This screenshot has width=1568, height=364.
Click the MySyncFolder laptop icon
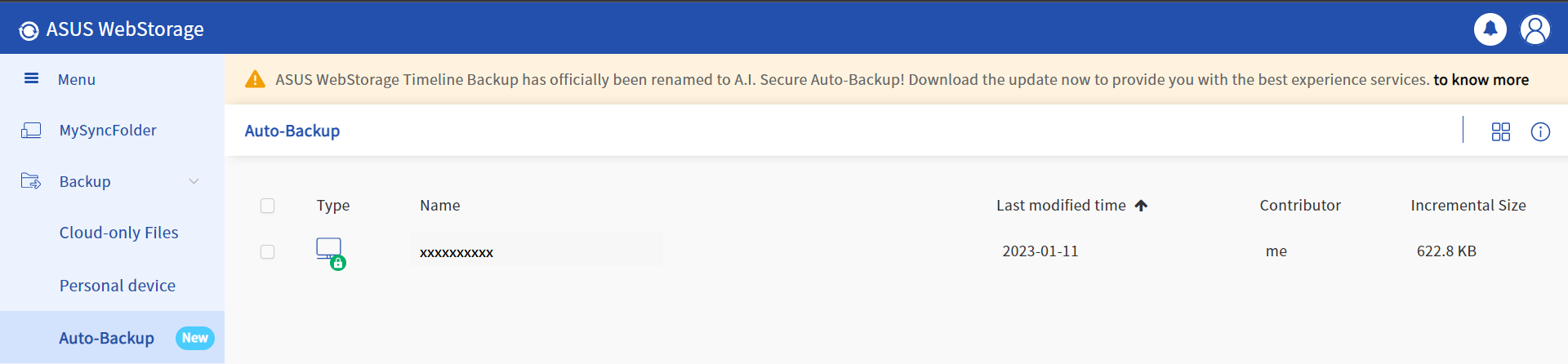pyautogui.click(x=31, y=130)
